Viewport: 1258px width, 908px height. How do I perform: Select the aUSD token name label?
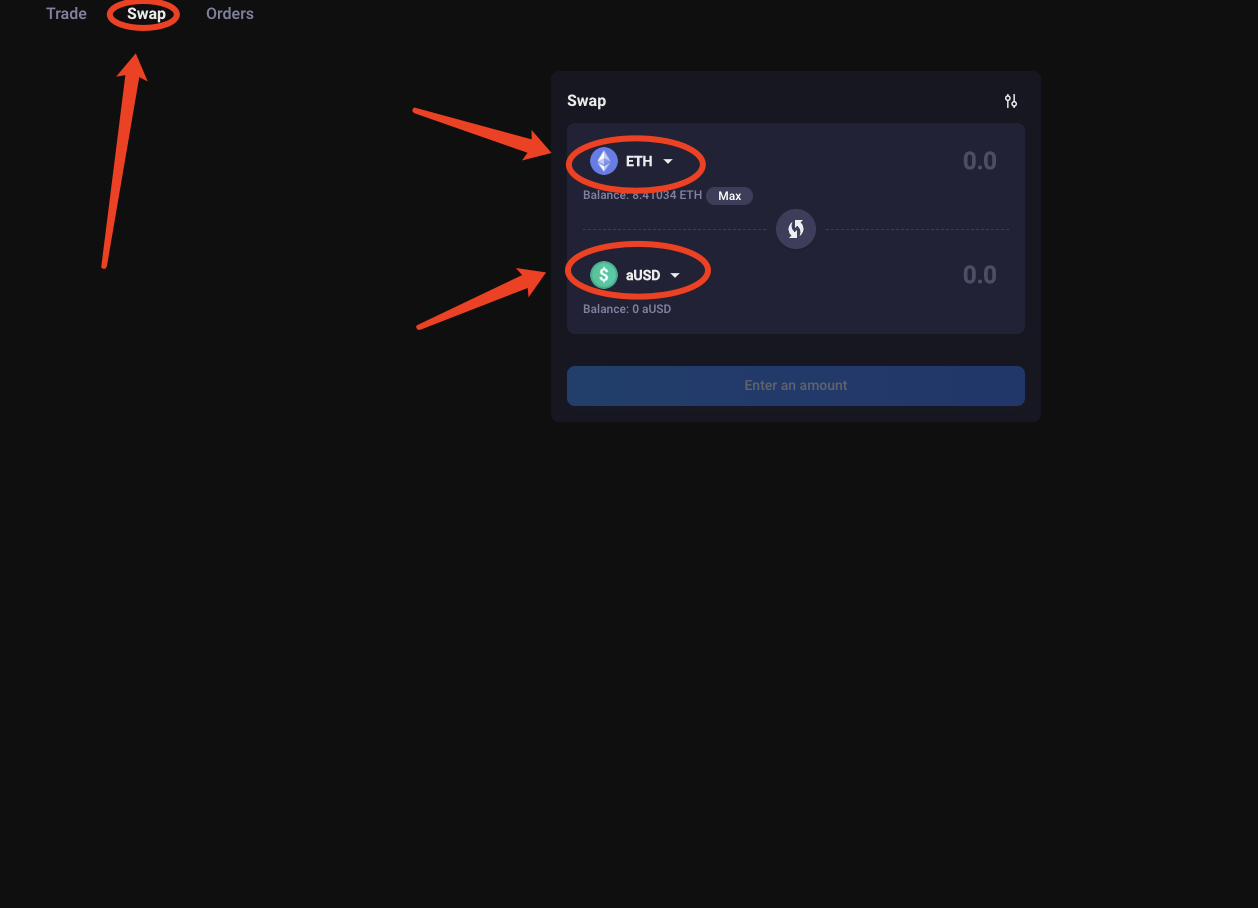643,275
